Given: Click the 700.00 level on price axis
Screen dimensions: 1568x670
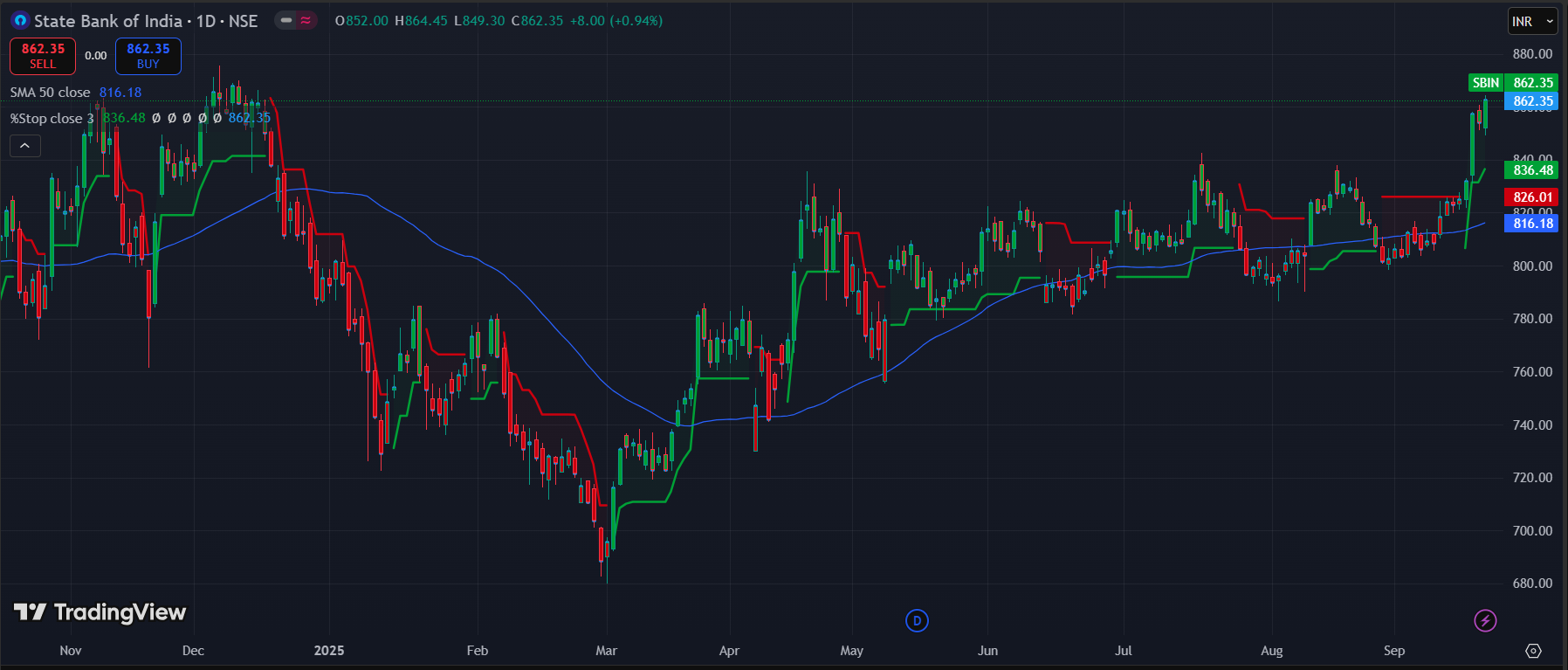Looking at the screenshot, I should (1532, 531).
